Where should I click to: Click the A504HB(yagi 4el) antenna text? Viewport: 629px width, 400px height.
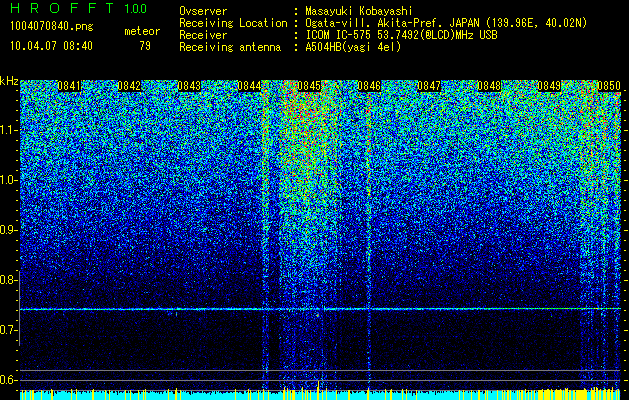click(x=353, y=47)
